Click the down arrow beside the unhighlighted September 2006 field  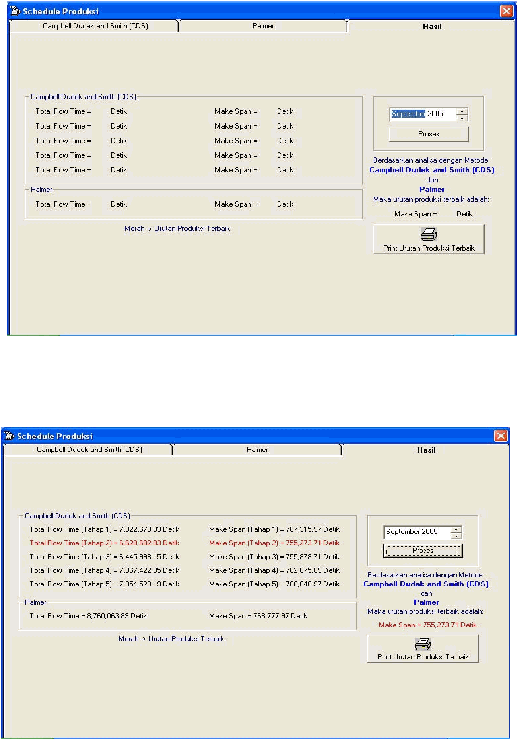(x=456, y=536)
